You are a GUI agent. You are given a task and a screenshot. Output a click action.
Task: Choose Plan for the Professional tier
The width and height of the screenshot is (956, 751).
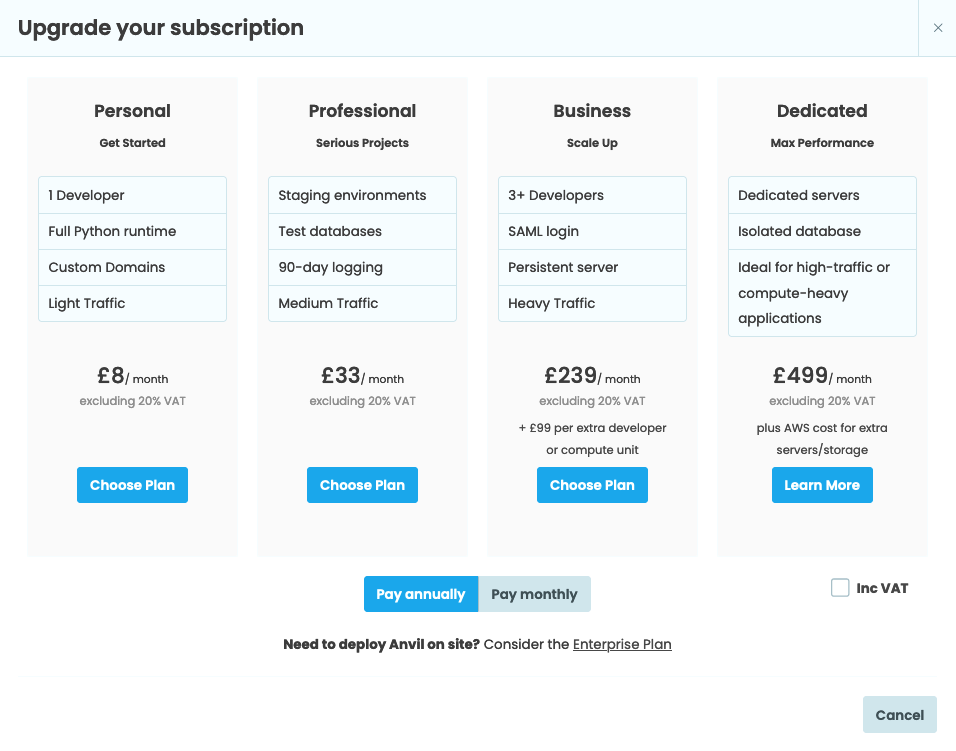[362, 484]
